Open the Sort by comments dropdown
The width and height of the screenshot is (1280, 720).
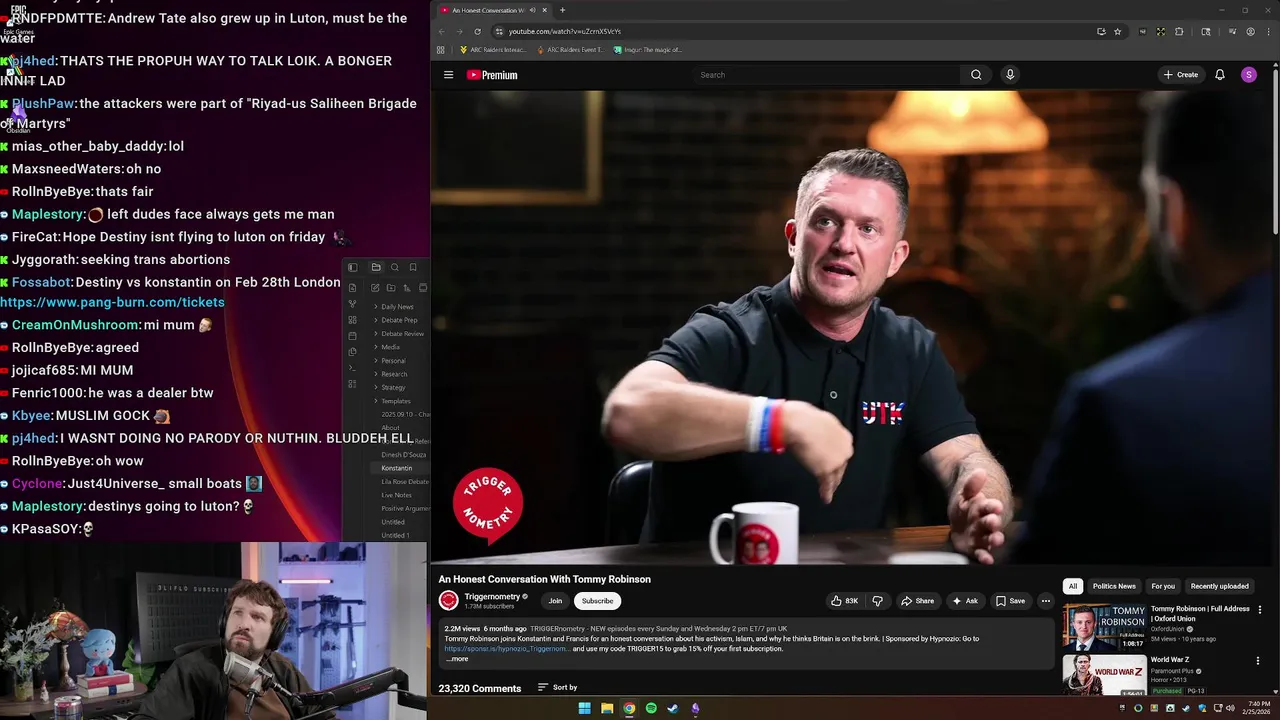click(558, 687)
